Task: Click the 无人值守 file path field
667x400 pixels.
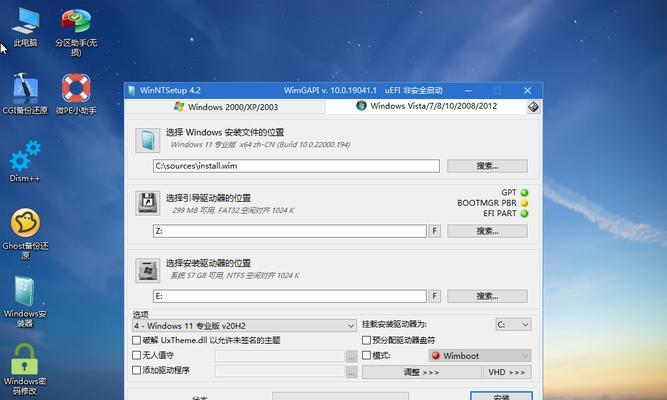Action: [x=280, y=357]
